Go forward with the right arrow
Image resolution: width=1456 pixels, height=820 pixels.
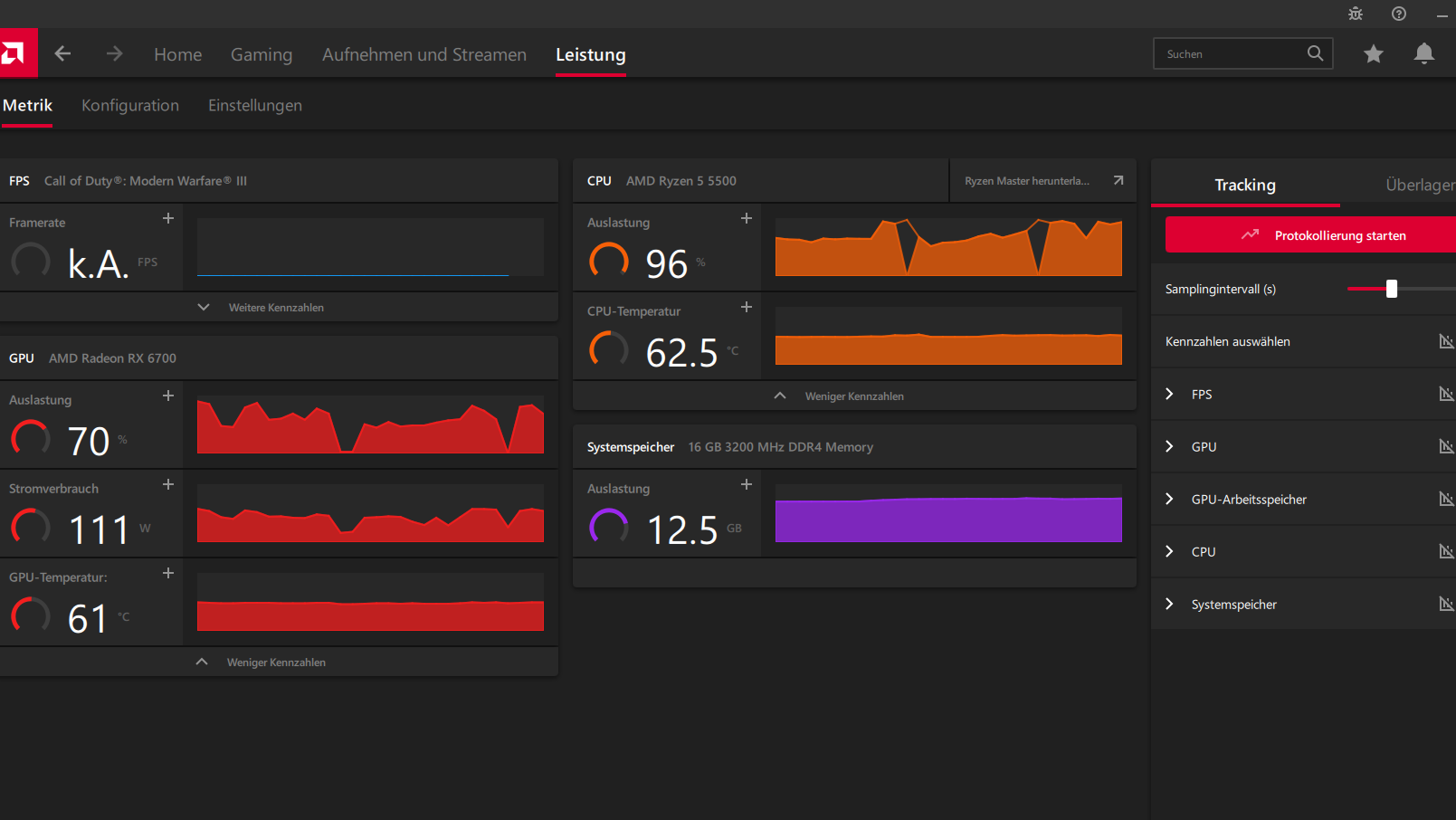click(x=114, y=53)
